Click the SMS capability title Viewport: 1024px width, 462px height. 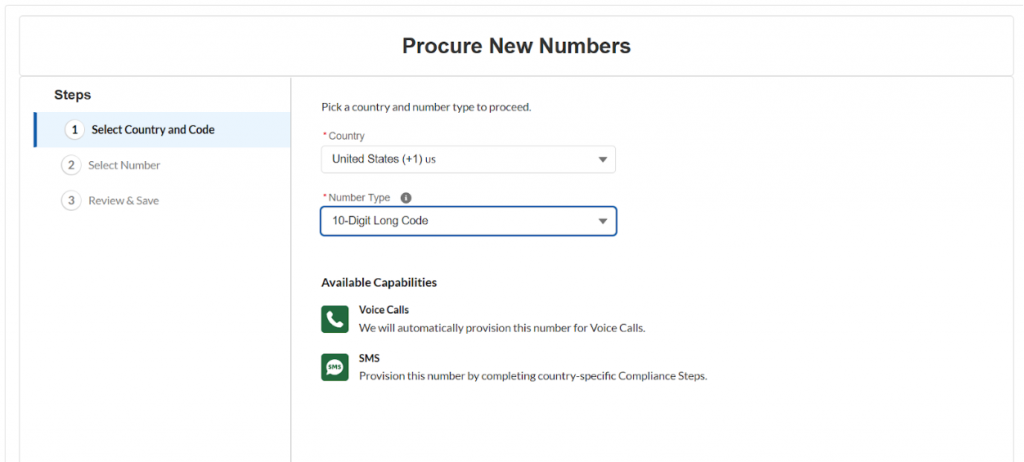pos(369,358)
